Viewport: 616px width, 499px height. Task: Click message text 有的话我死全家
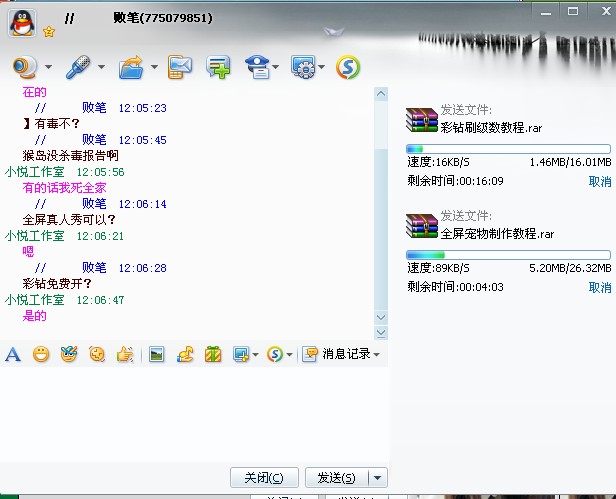(64, 188)
